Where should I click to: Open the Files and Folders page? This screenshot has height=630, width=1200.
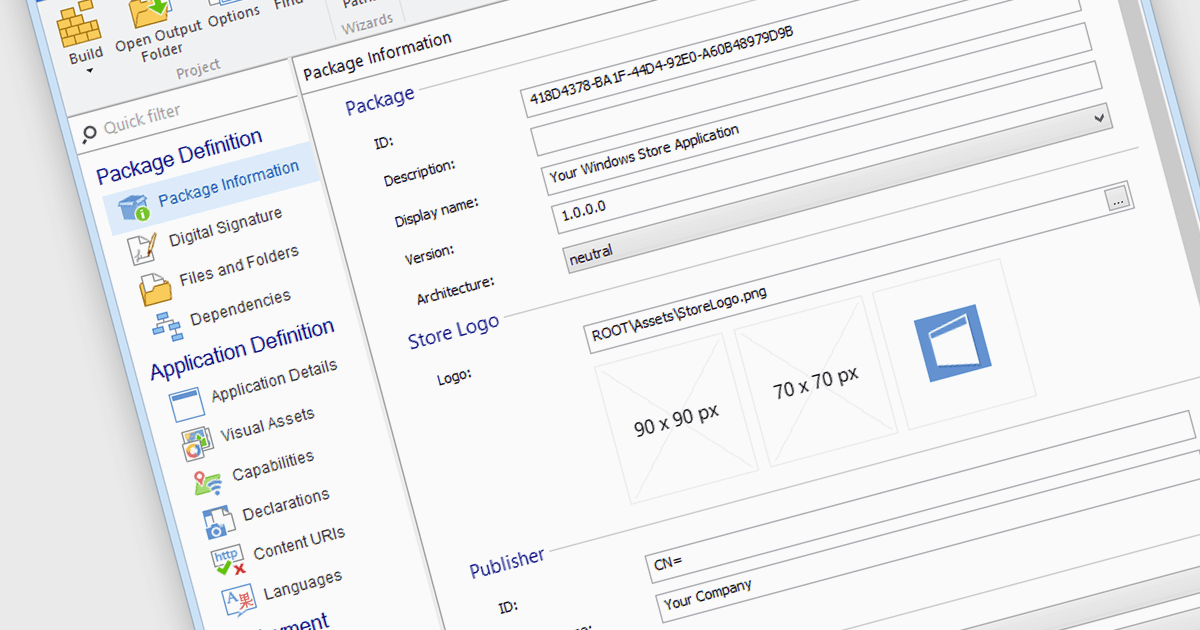pos(239,266)
